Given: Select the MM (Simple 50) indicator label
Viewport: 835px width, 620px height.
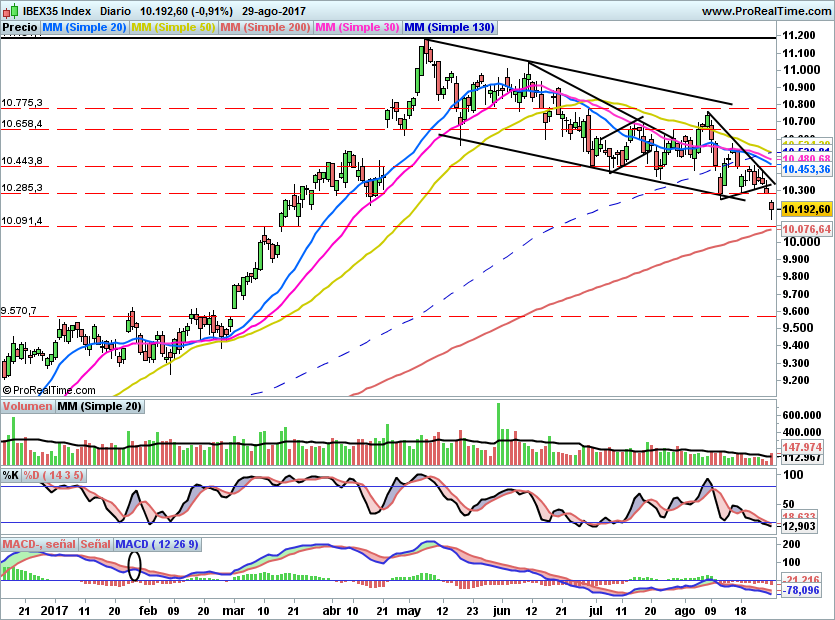Looking at the screenshot, I should pos(173,27).
